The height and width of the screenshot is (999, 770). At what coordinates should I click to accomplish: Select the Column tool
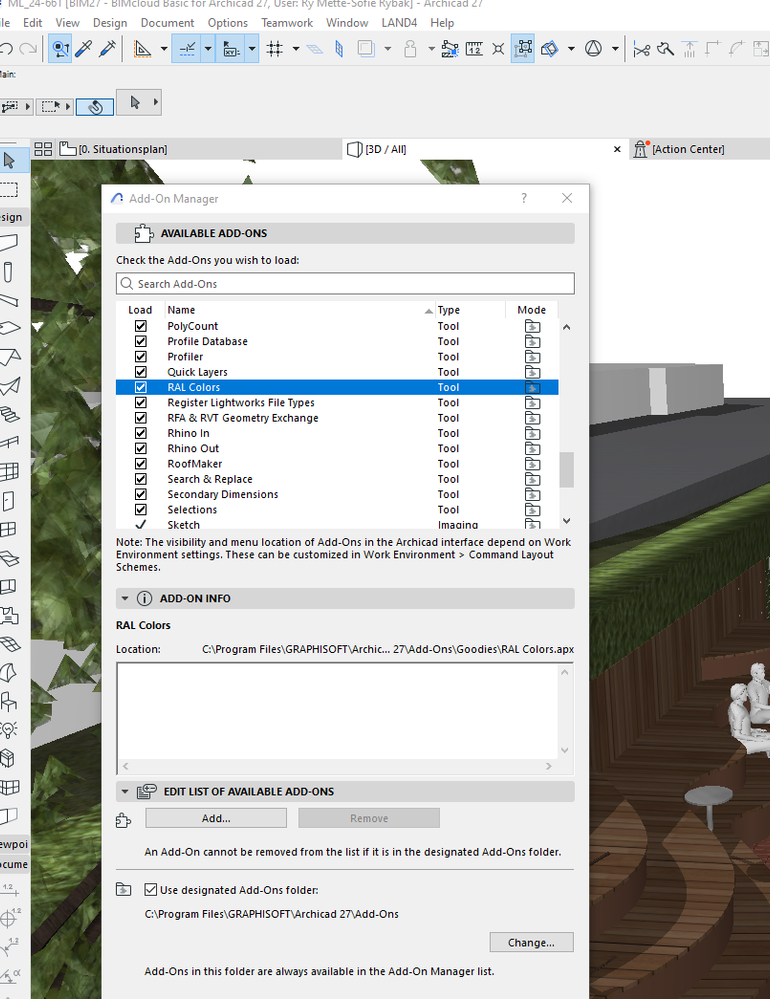[9, 272]
